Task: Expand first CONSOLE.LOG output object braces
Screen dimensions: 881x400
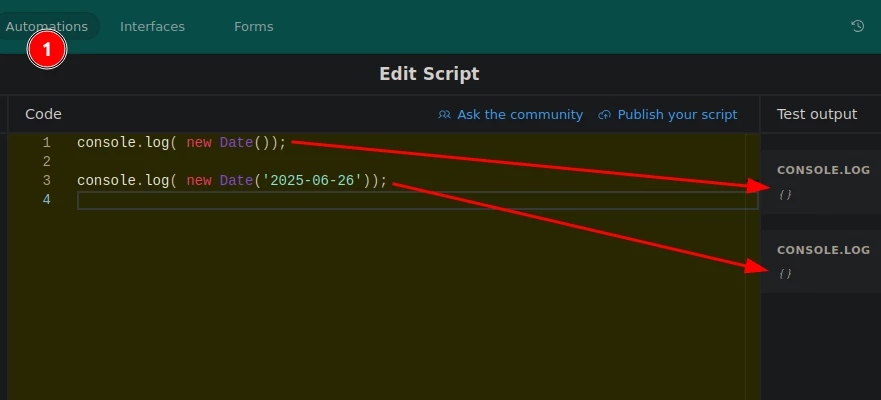Action: click(x=785, y=194)
